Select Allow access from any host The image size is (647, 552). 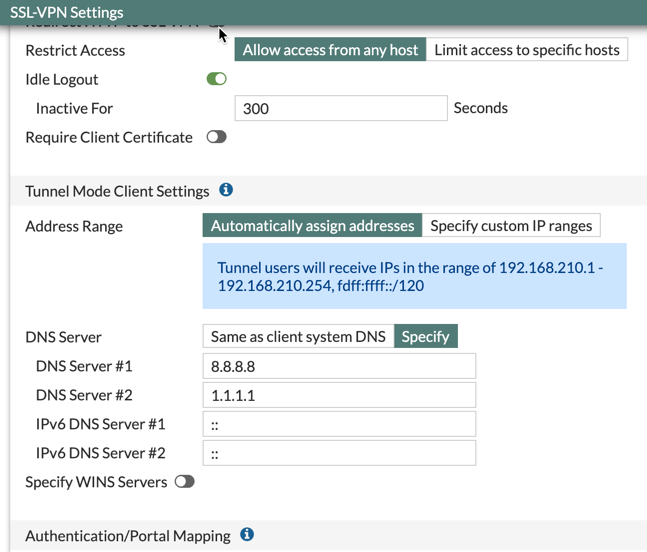[x=330, y=50]
